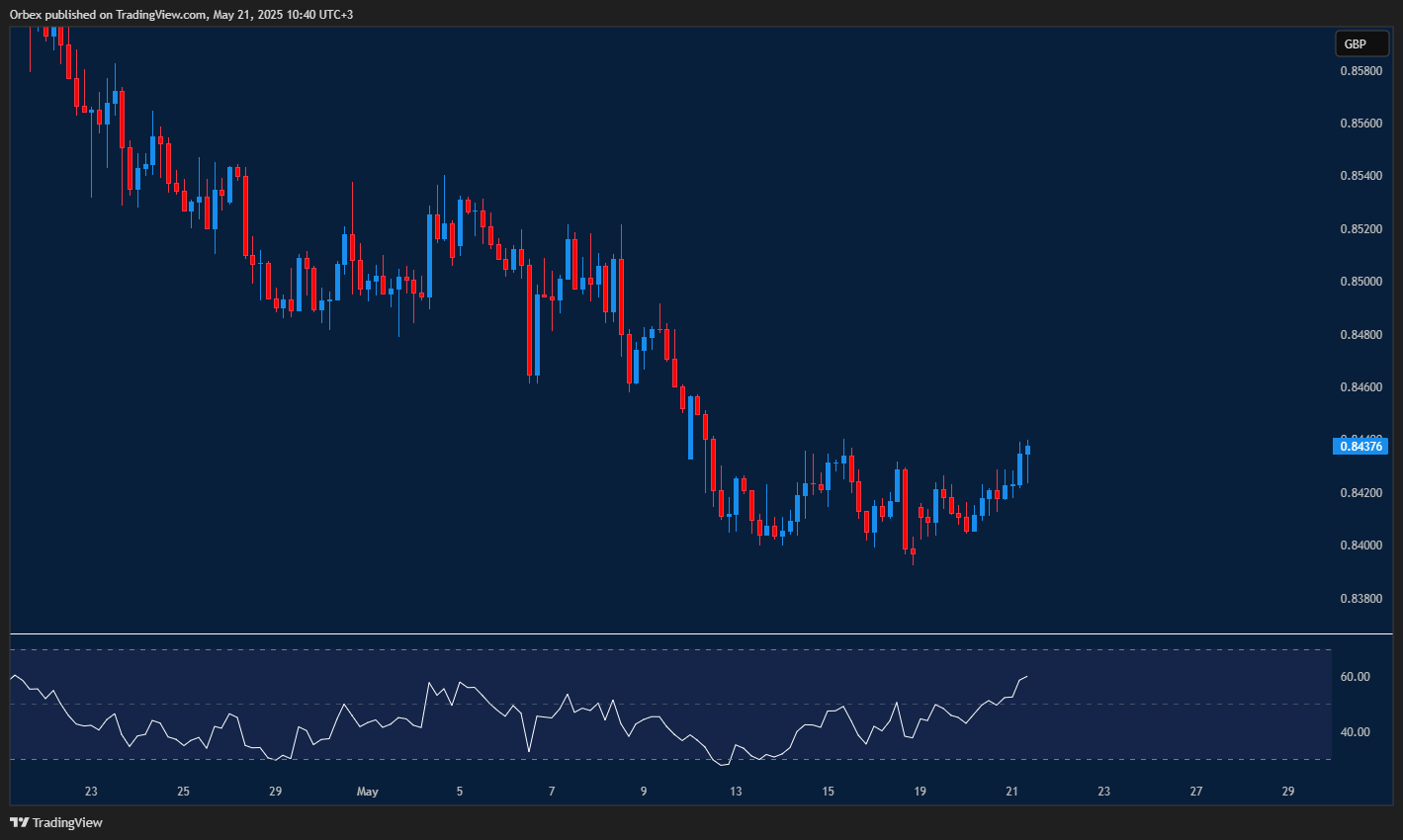
Task: Click the RSI dip near May 13
Action: pyautogui.click(x=721, y=764)
